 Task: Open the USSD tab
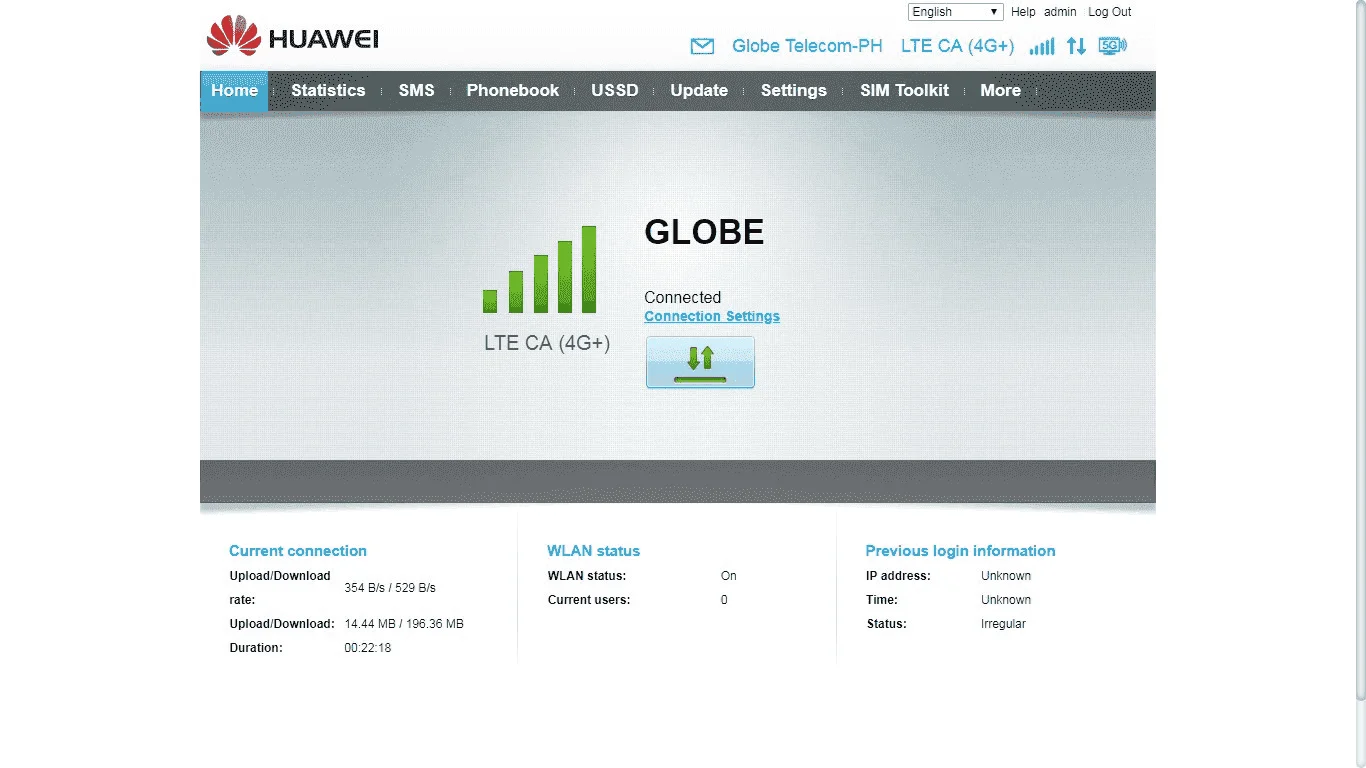click(x=614, y=90)
